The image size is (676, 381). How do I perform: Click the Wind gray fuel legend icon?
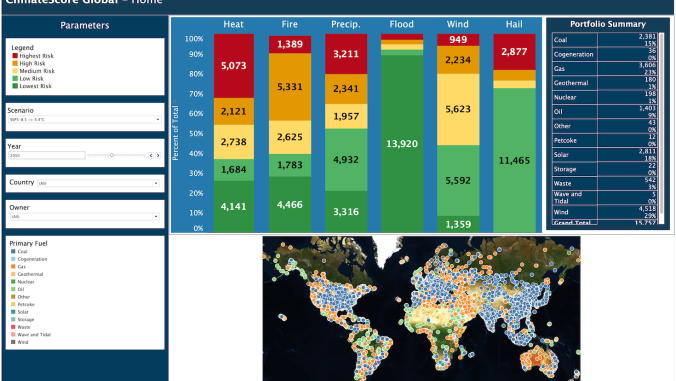coord(13,342)
